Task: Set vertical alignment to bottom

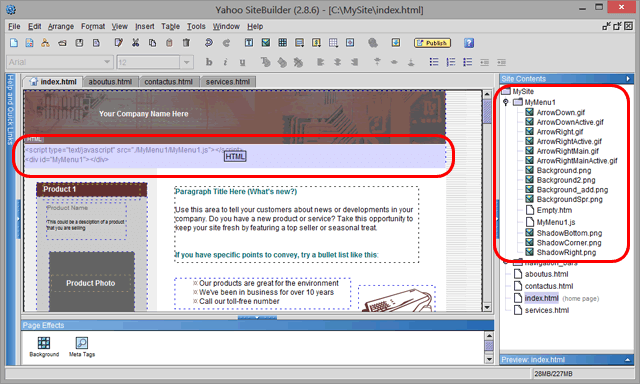Action: pos(411,62)
